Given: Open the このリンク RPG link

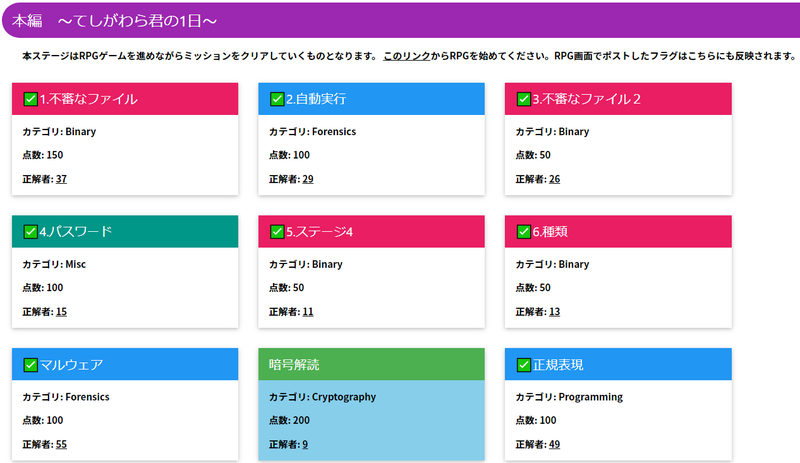Looking at the screenshot, I should pos(407,56).
